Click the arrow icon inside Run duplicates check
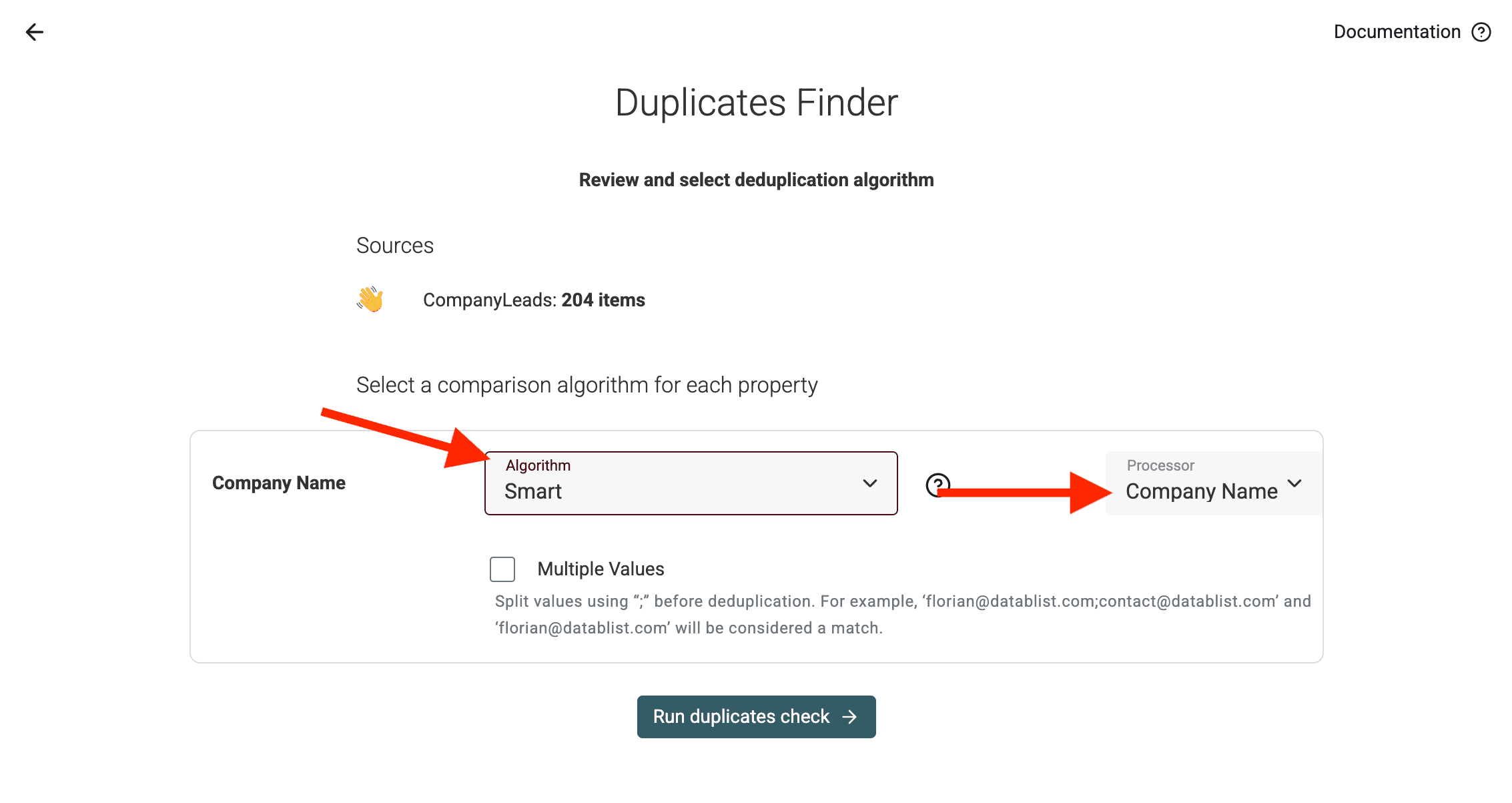 click(x=849, y=716)
